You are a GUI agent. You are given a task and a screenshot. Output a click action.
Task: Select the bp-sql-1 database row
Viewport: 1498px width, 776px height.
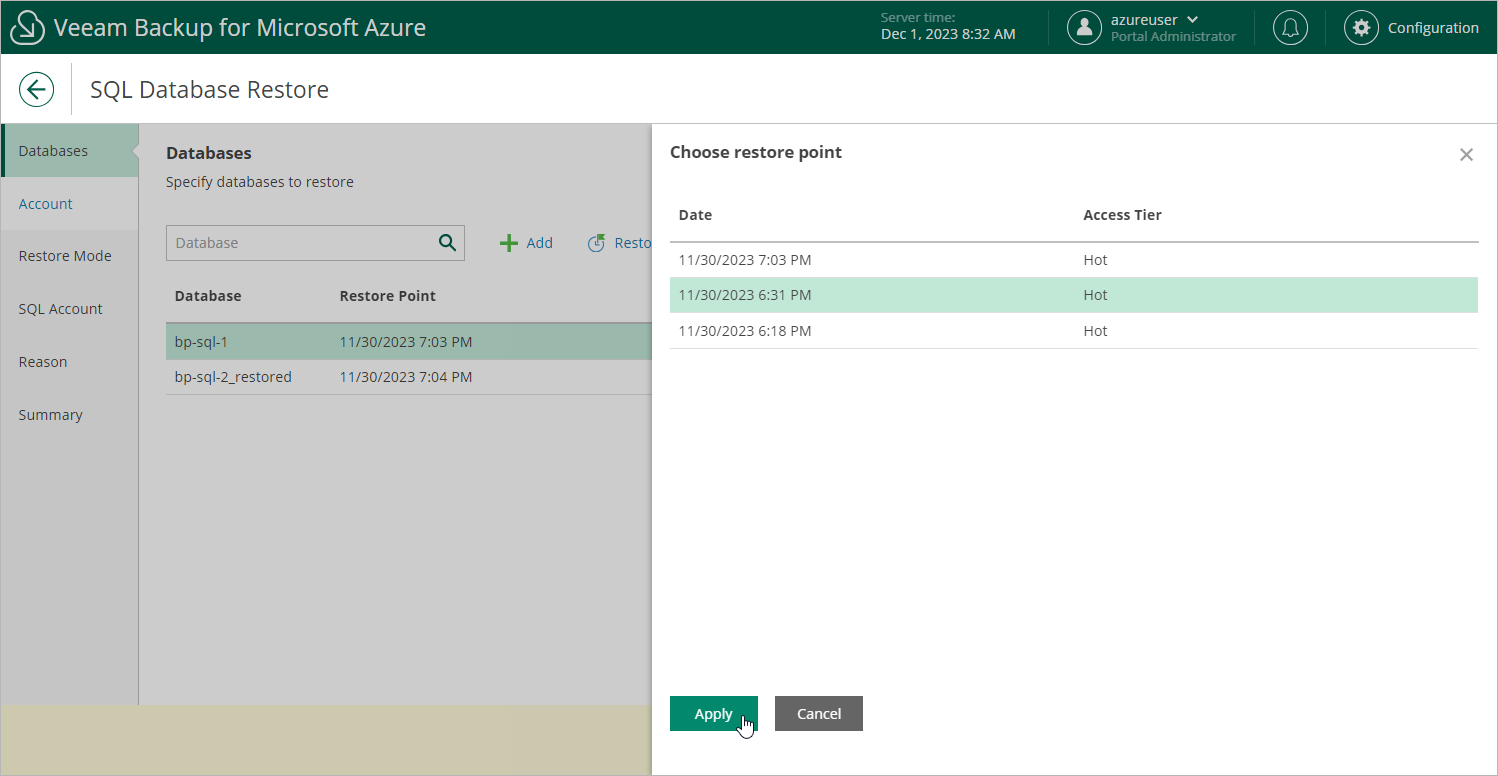tap(408, 342)
